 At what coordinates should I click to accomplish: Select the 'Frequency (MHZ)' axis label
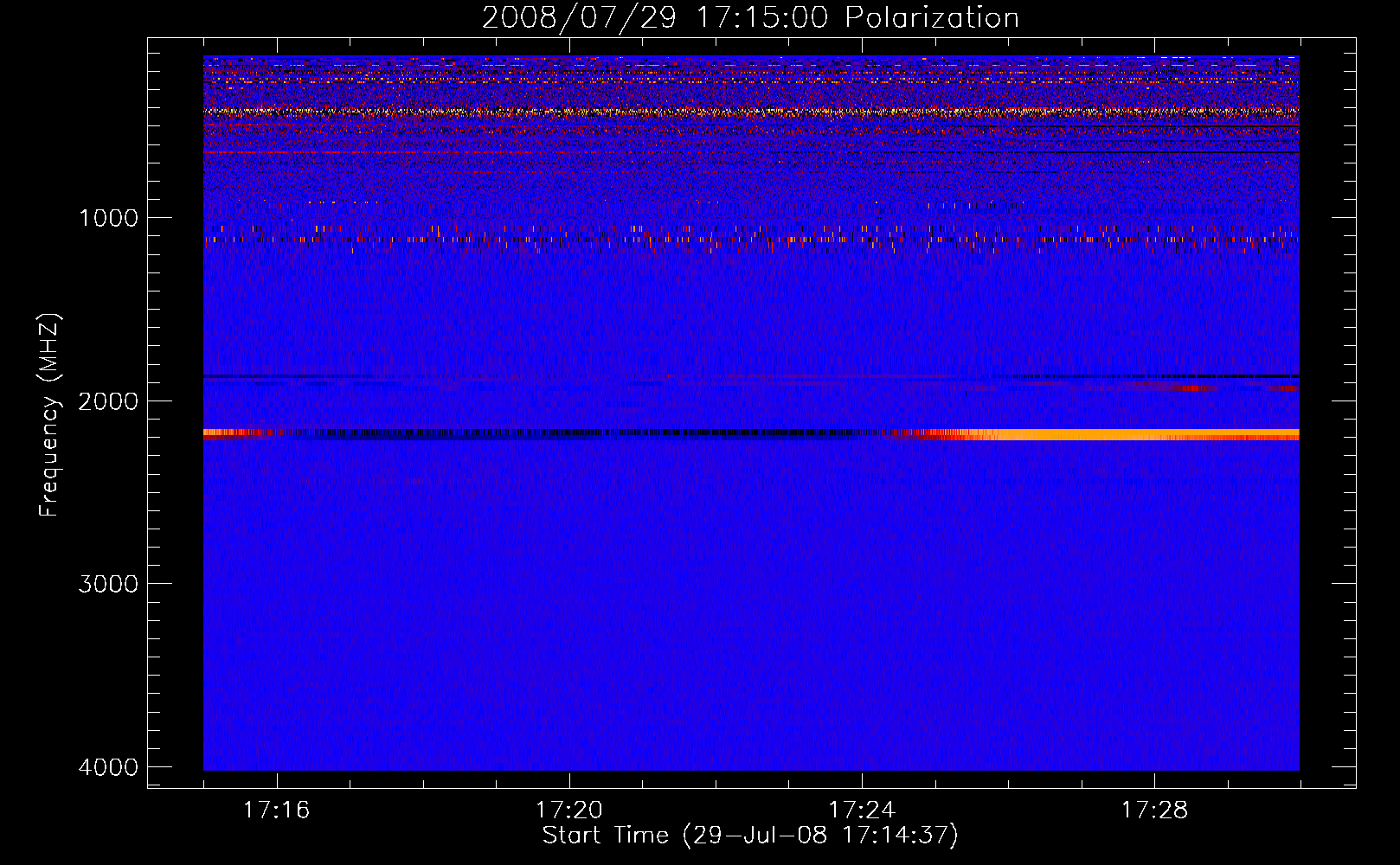pyautogui.click(x=49, y=415)
